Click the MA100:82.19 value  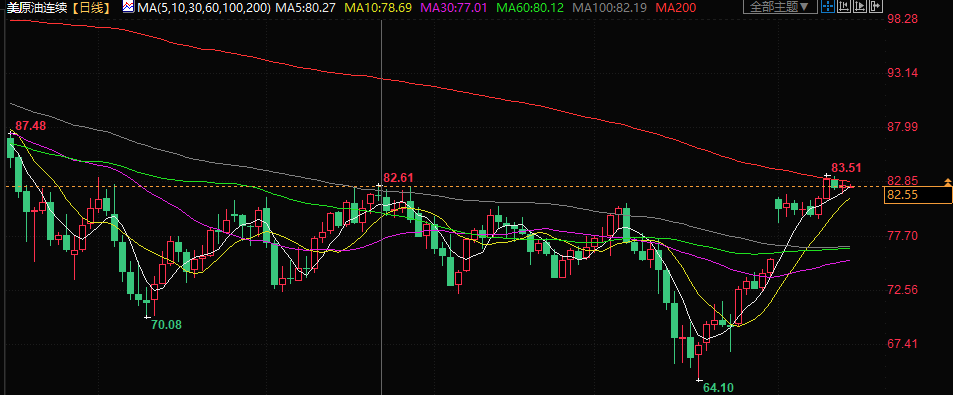coord(610,8)
